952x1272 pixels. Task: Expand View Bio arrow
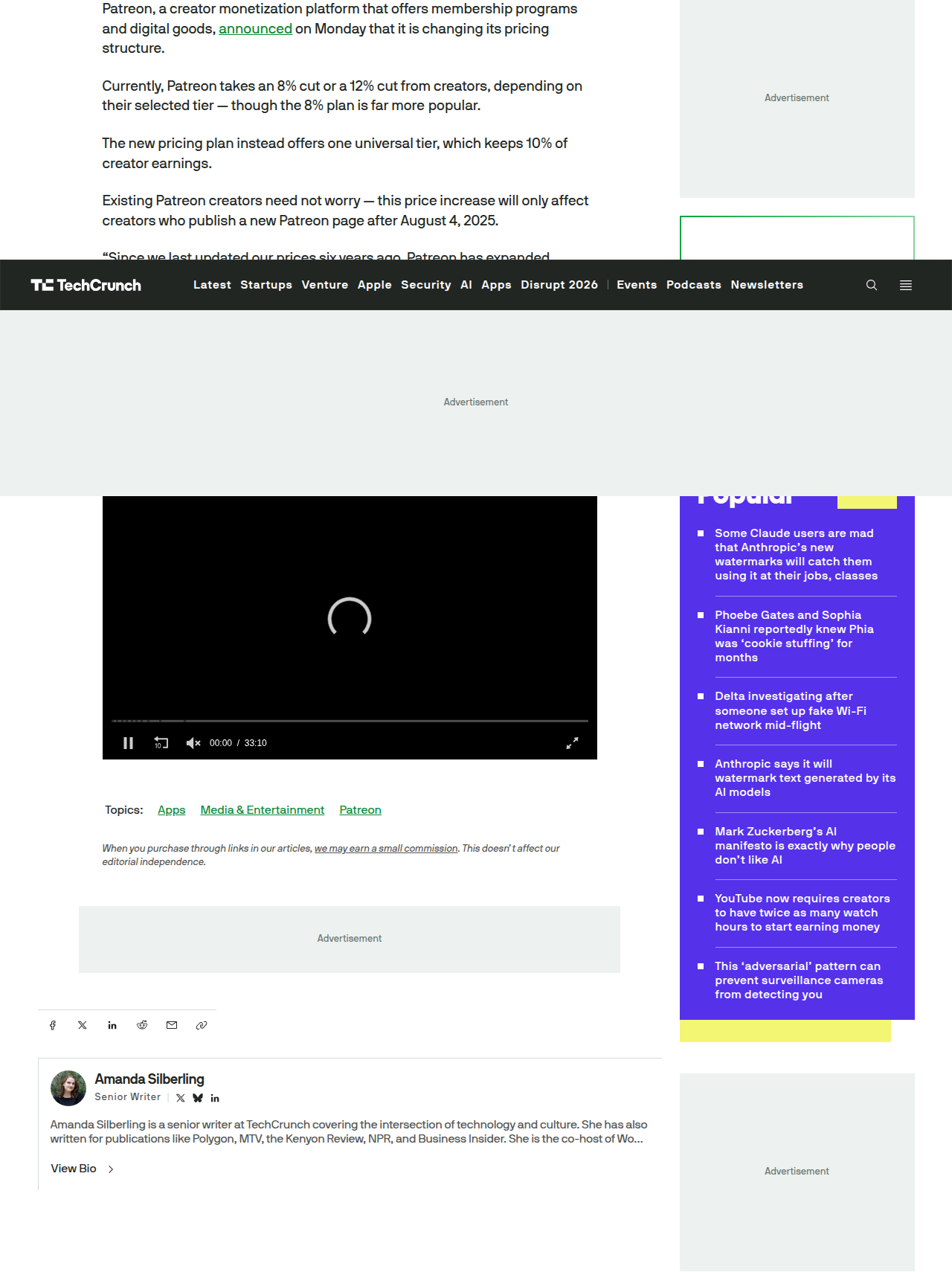click(x=111, y=1169)
